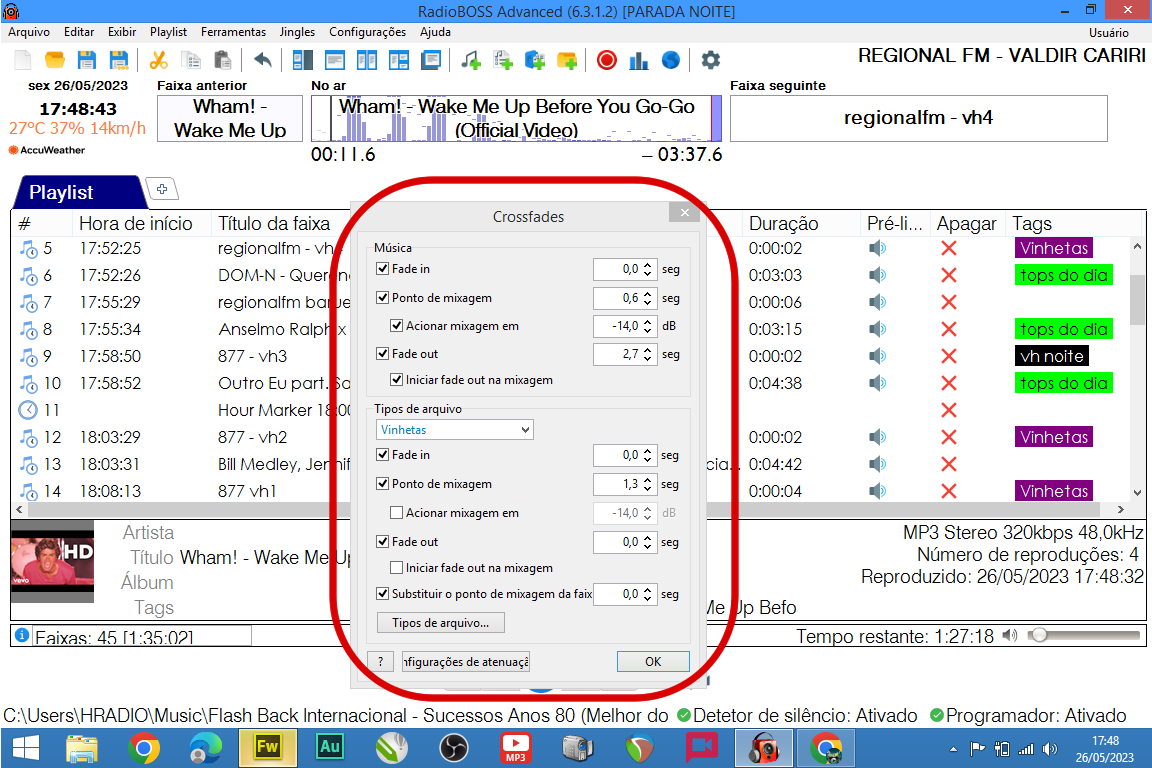Start recording with the red record icon
The image size is (1152, 768).
pyautogui.click(x=607, y=60)
